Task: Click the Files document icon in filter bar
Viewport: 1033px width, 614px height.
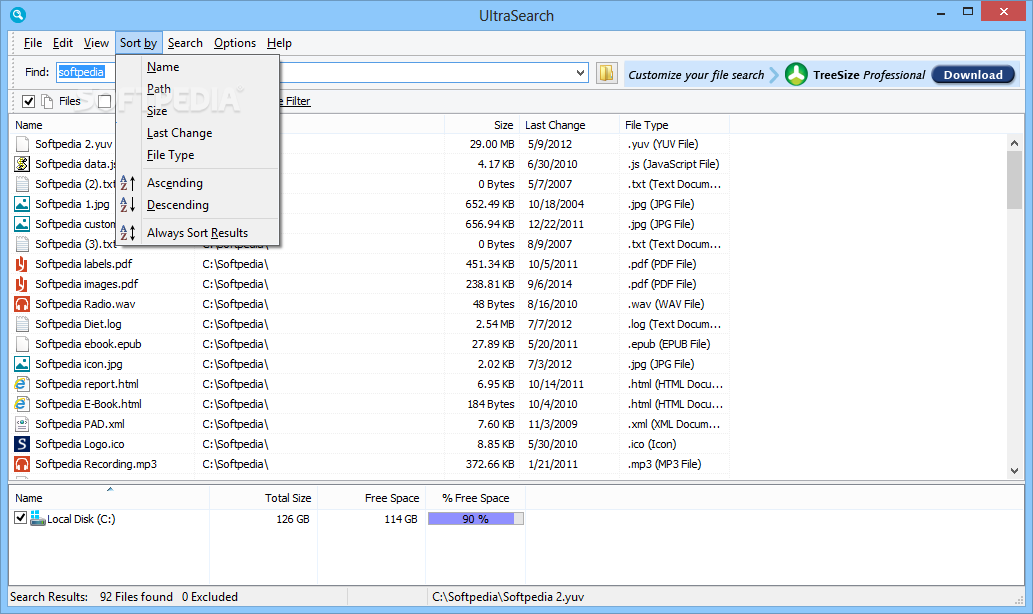Action: click(x=47, y=101)
